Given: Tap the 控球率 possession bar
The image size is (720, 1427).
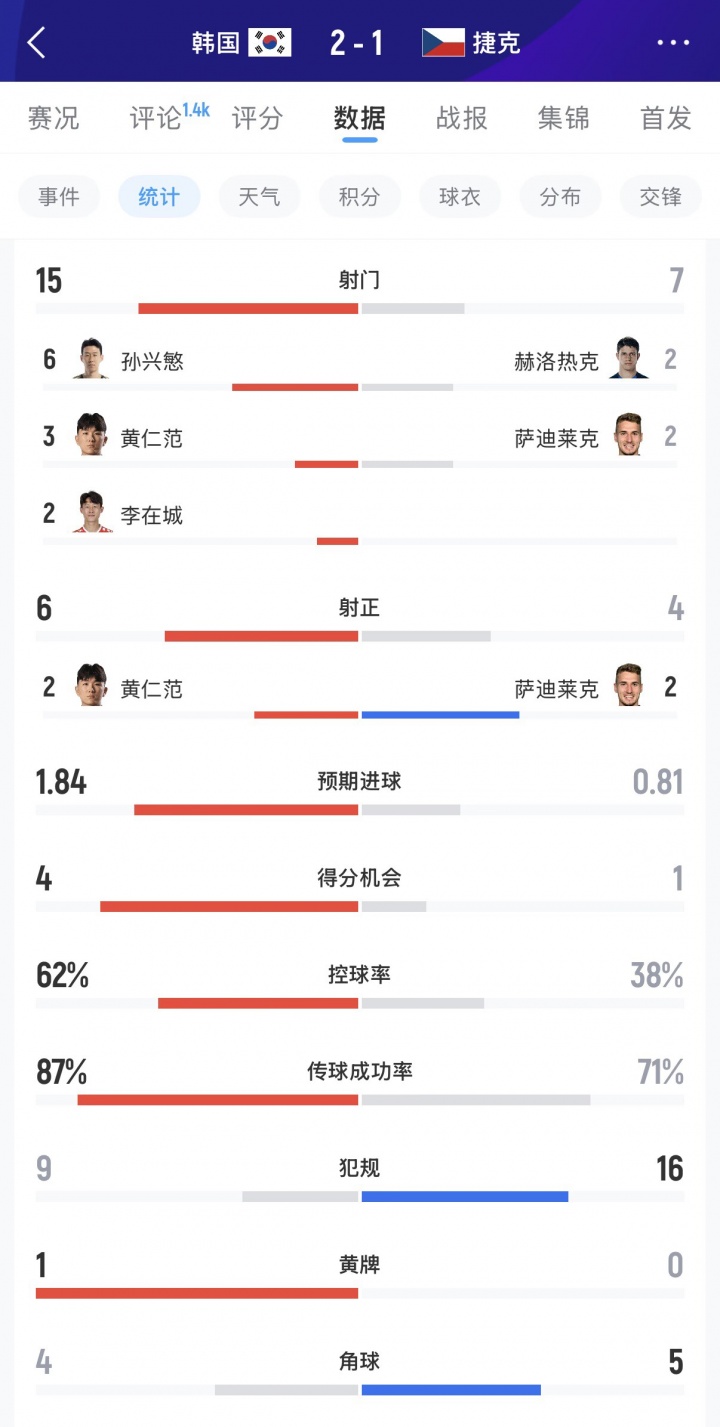Looking at the screenshot, I should pyautogui.click(x=360, y=1003).
